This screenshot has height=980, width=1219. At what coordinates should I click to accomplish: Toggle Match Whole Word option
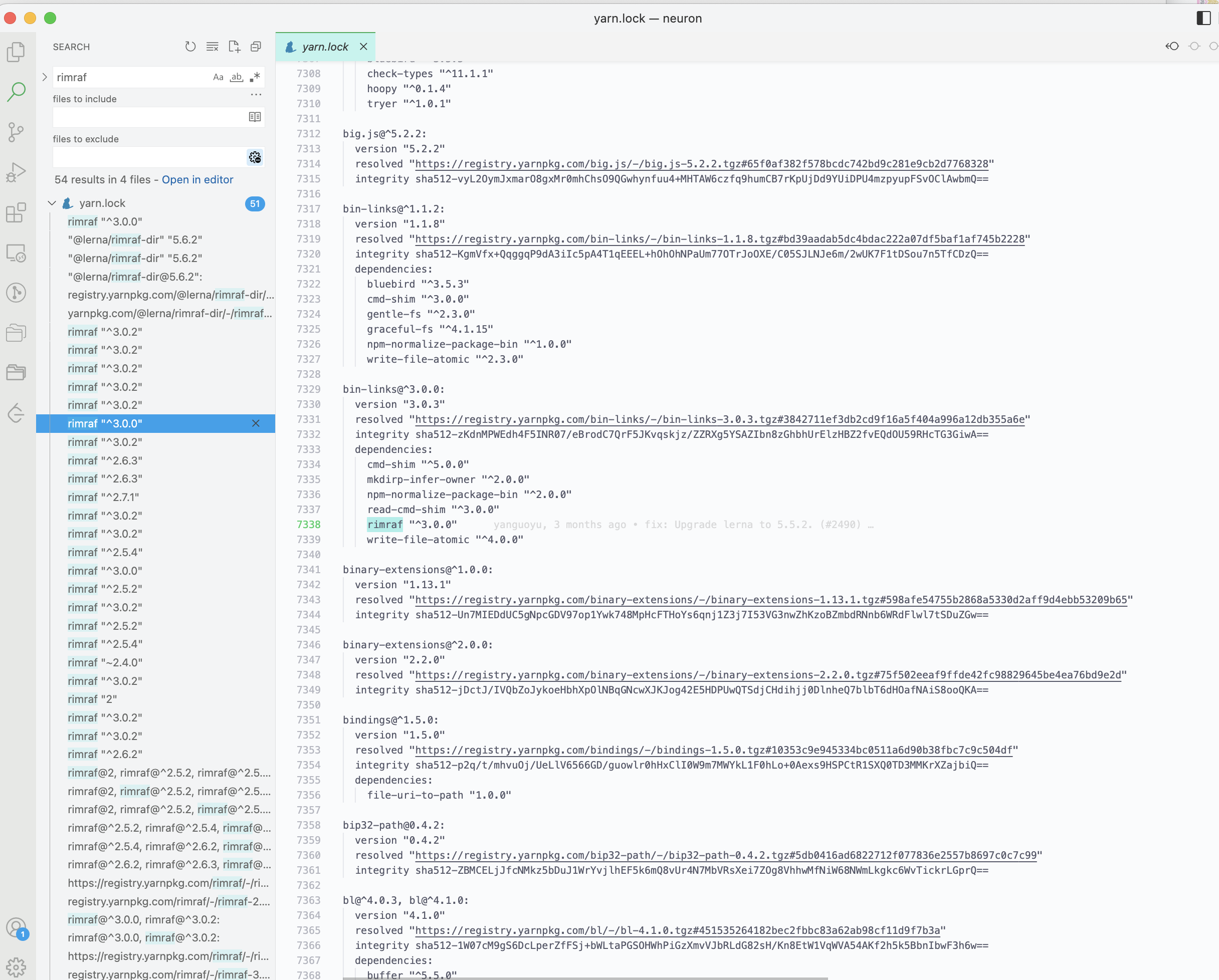(237, 77)
